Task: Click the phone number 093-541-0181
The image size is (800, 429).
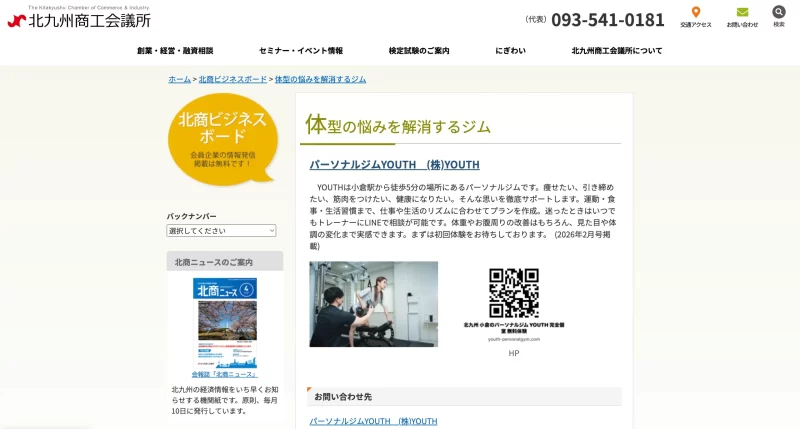Action: point(608,20)
